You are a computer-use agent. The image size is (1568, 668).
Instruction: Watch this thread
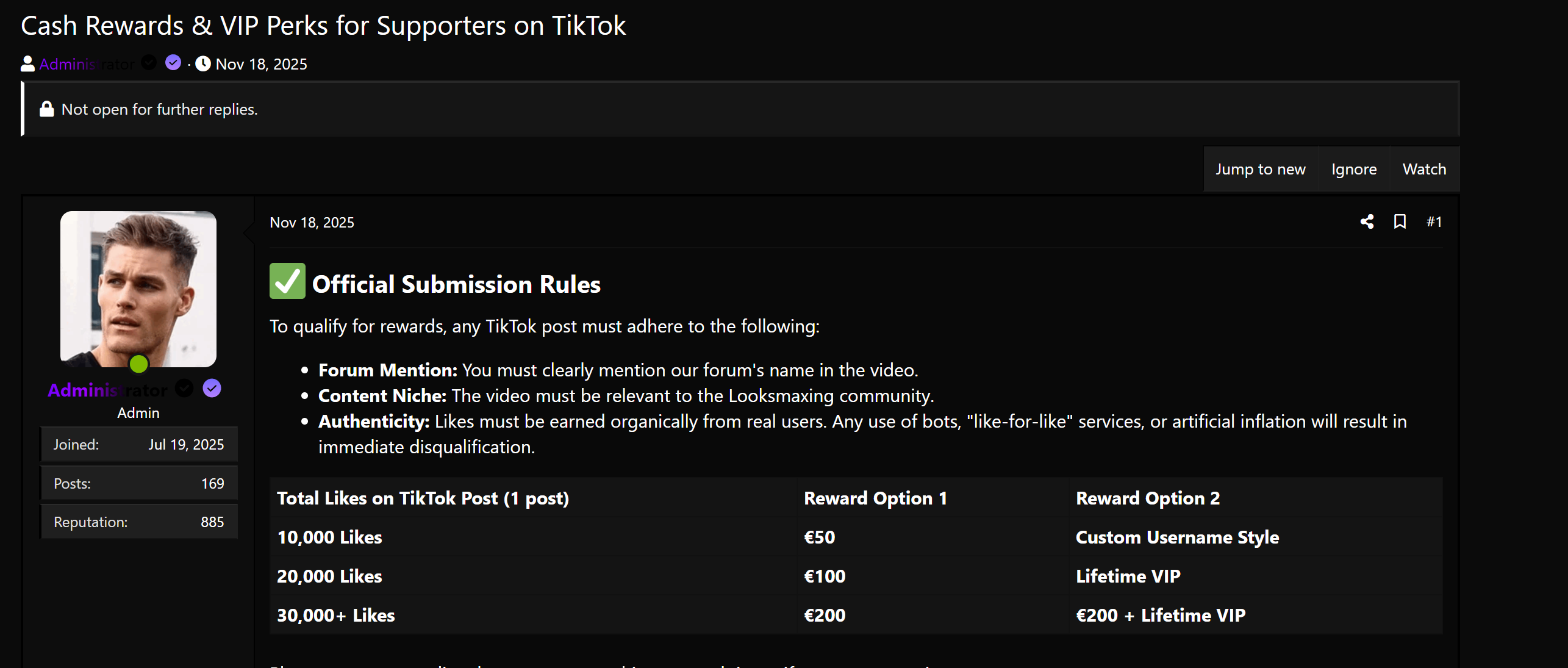pos(1424,169)
